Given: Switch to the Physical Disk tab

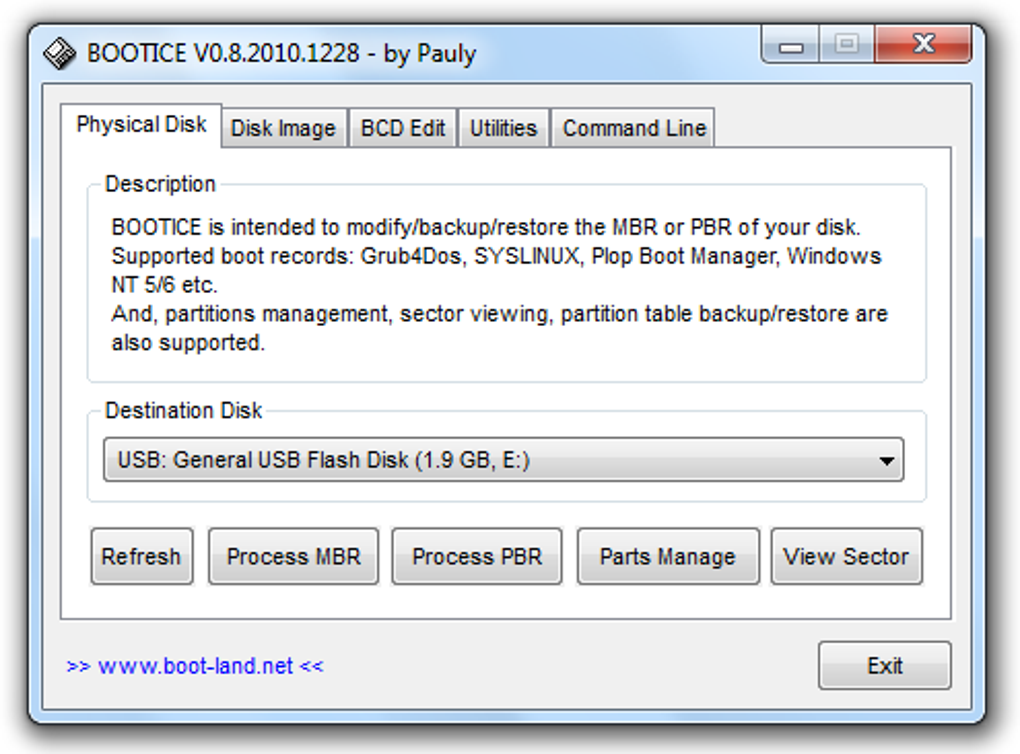Looking at the screenshot, I should (x=141, y=125).
